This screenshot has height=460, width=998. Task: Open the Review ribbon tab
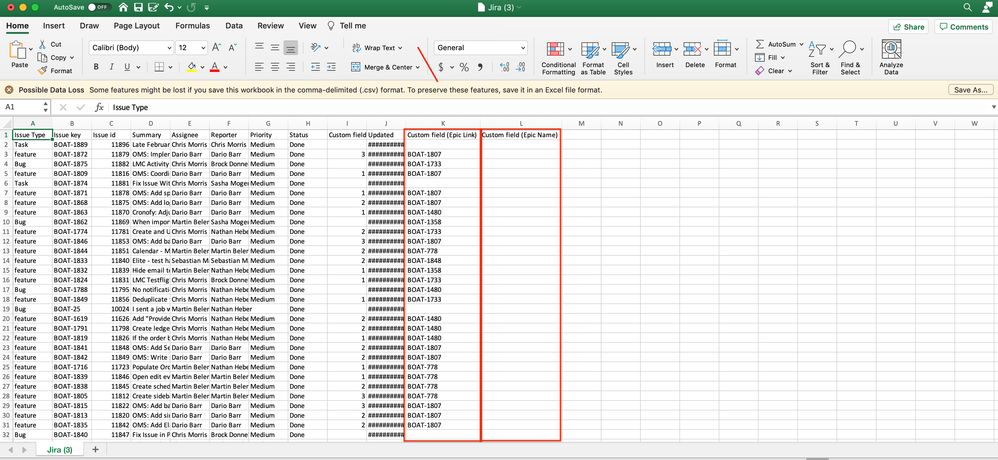pos(271,26)
